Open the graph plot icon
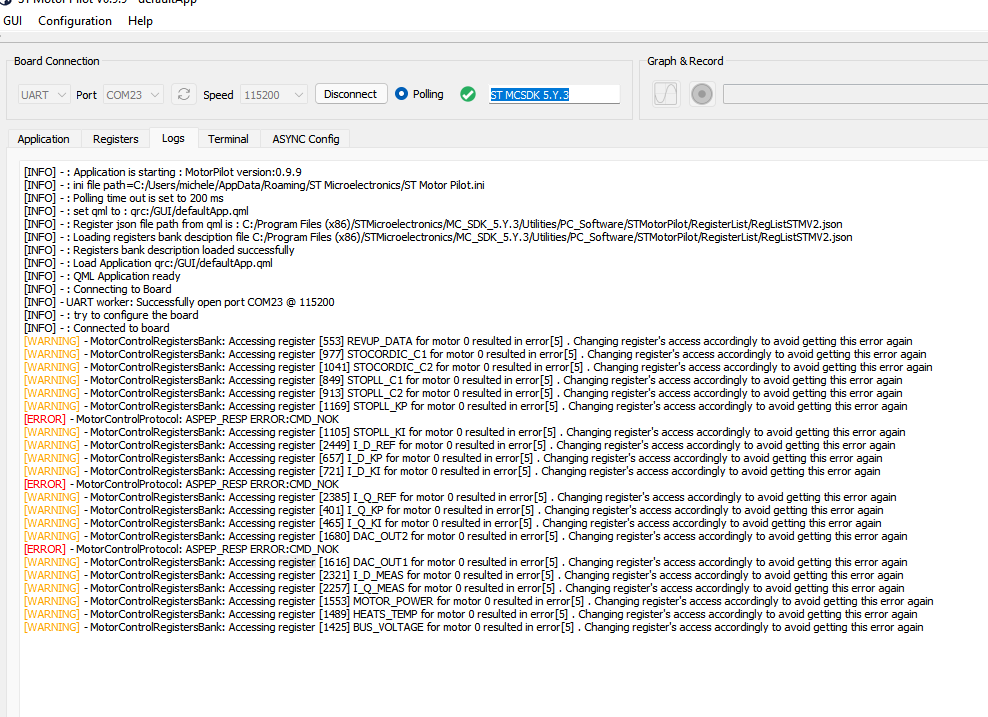 (666, 95)
